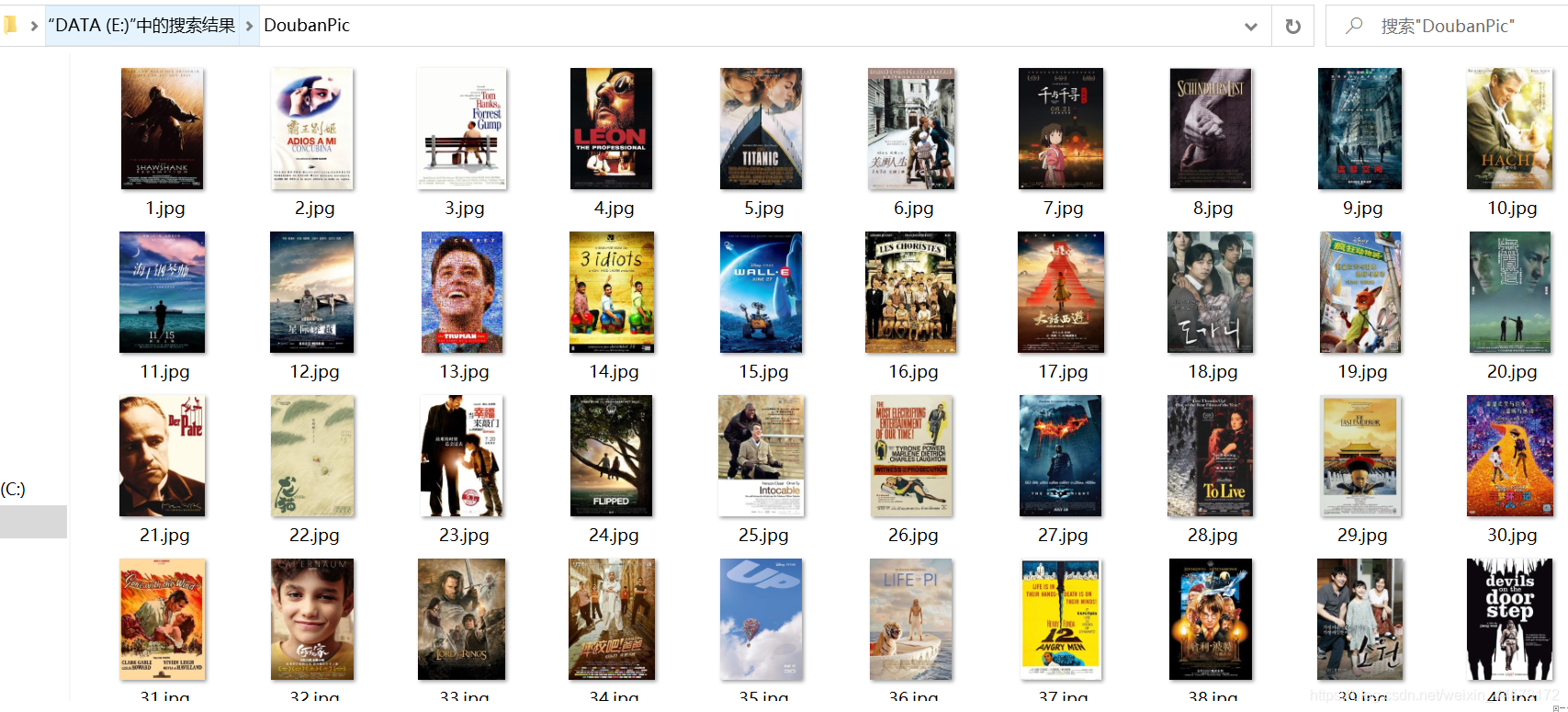The width and height of the screenshot is (1568, 712).
Task: Go to the "DATA (E:)" search results breadcrumb
Action: coord(141,26)
